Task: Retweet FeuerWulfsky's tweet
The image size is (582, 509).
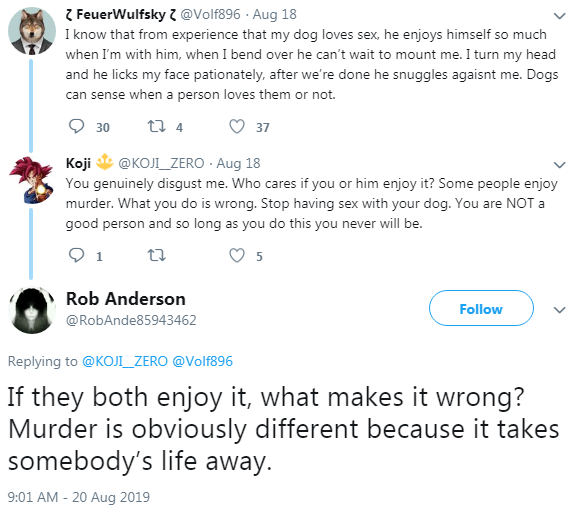Action: [156, 126]
